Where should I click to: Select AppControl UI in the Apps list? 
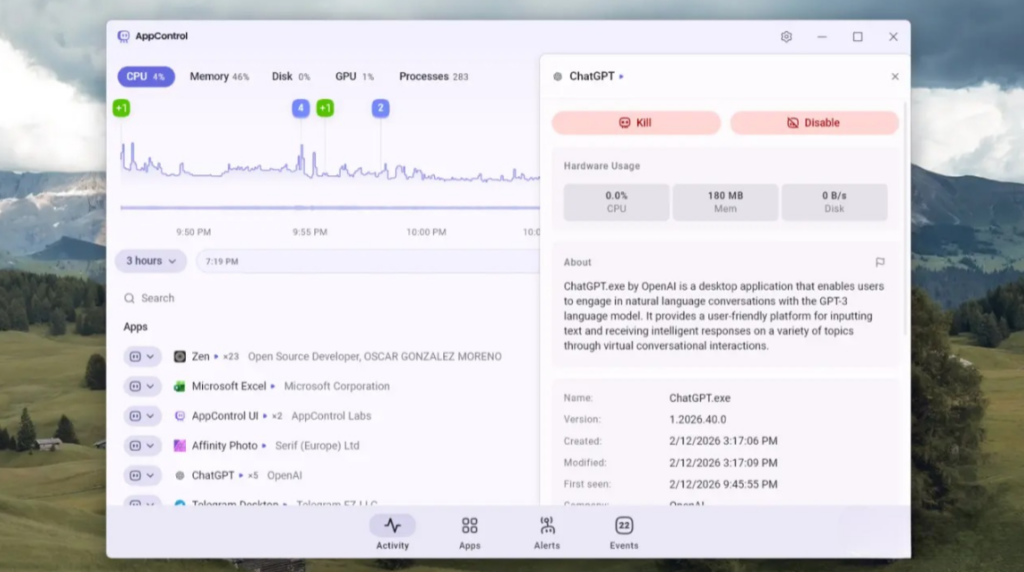pos(225,416)
